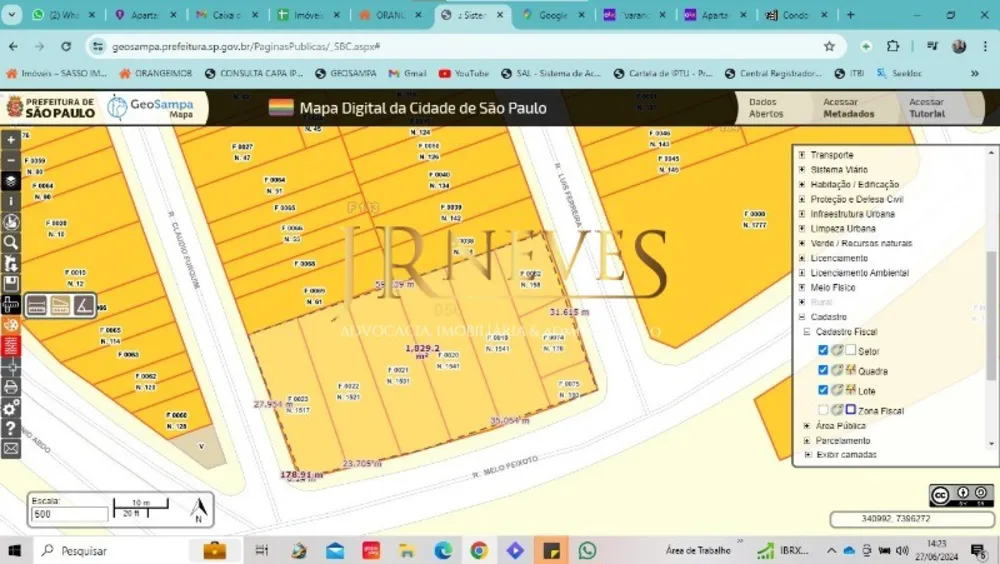Expand the Sistema Viário layer group
Viewport: 1000px width, 564px height.
[x=802, y=169]
